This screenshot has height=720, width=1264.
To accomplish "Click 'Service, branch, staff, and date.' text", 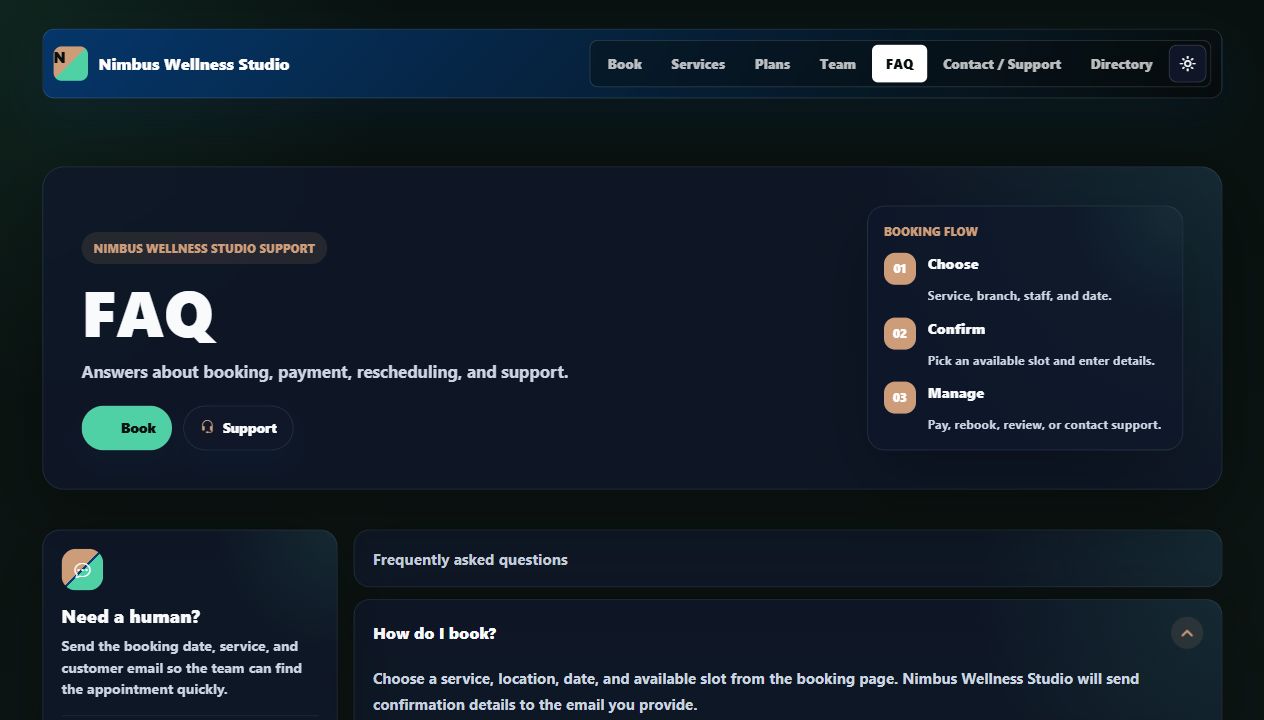I will click(x=1020, y=296).
